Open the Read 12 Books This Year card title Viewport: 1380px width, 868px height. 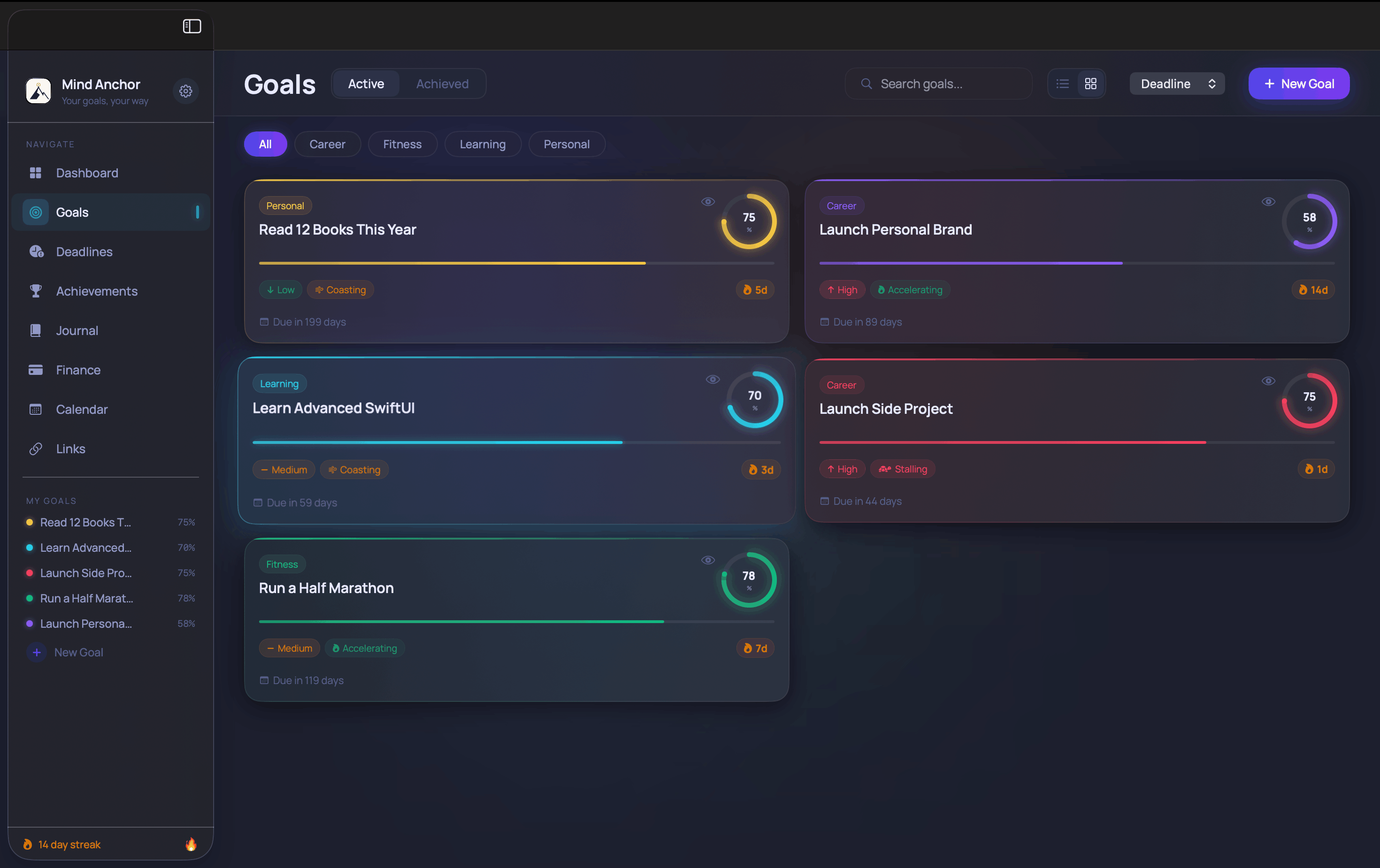click(x=337, y=230)
